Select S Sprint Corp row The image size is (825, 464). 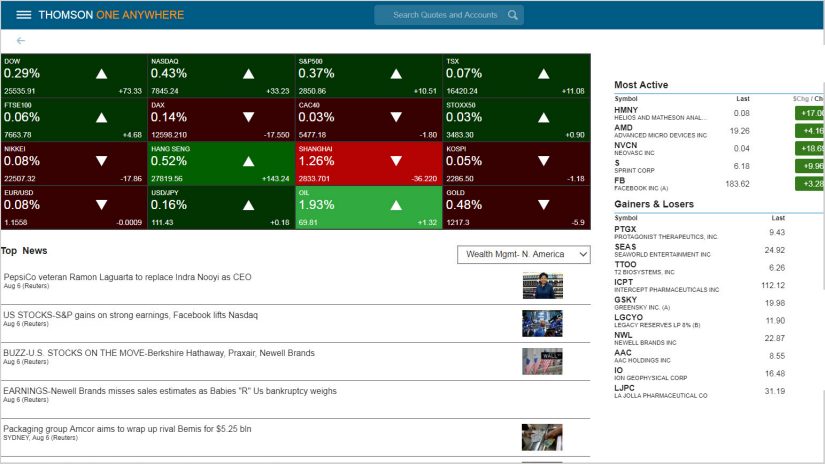point(719,166)
